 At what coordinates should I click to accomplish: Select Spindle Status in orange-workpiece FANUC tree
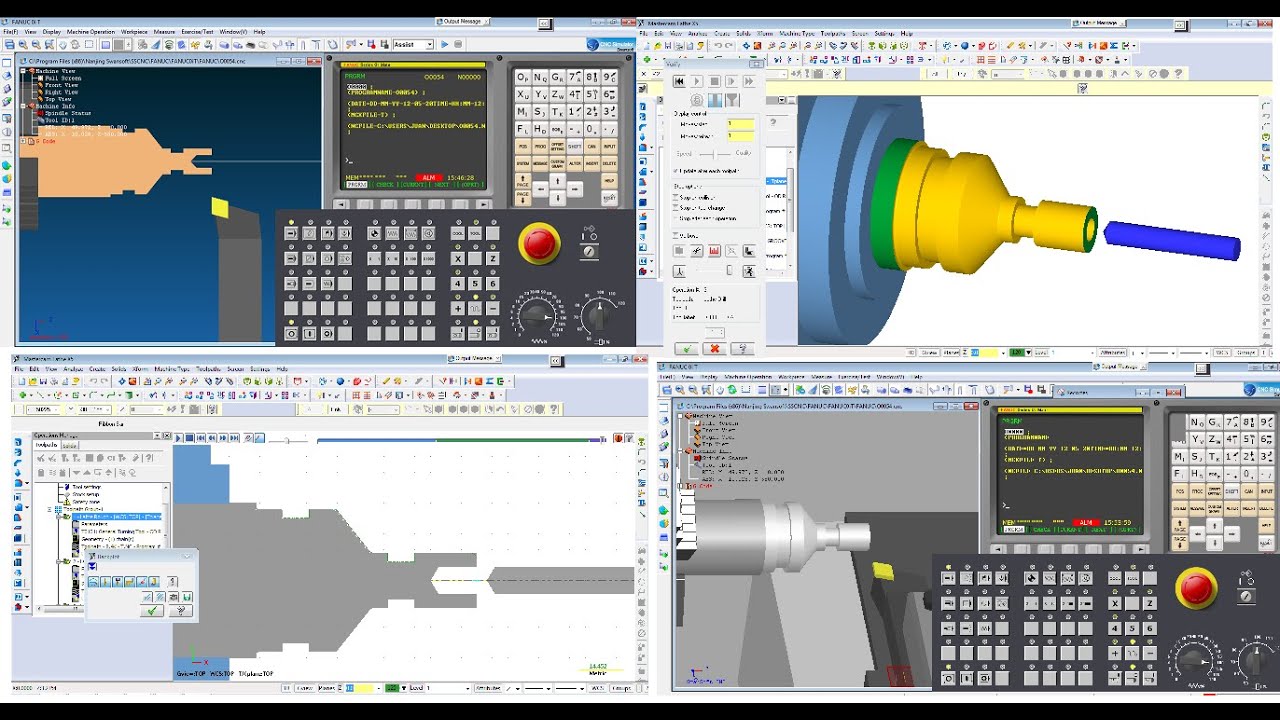(x=67, y=113)
